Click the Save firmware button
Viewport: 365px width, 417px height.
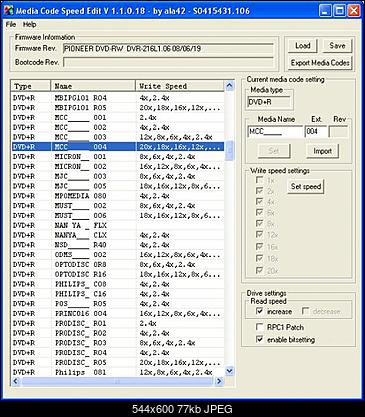pos(337,46)
